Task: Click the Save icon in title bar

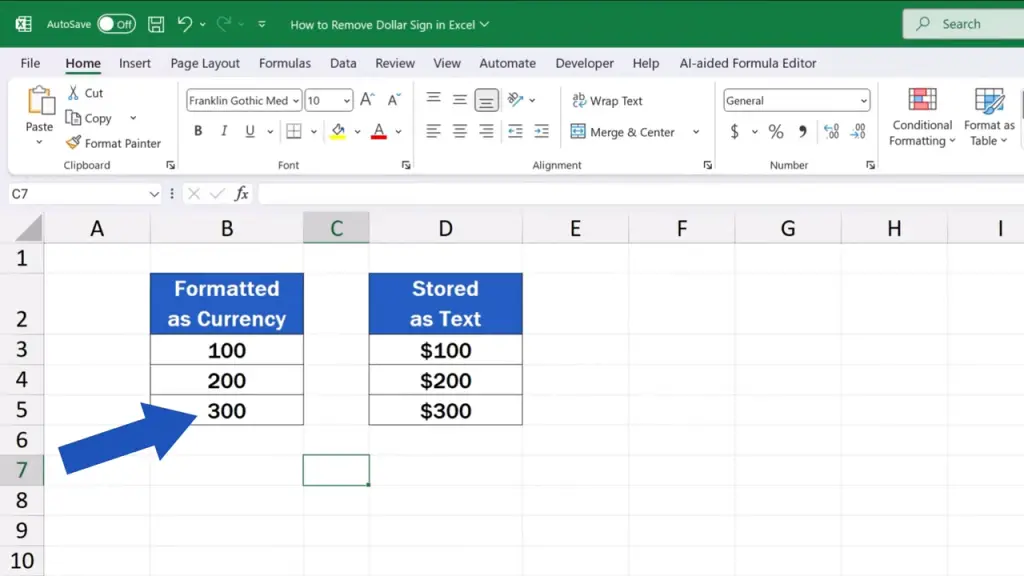Action: pyautogui.click(x=156, y=24)
